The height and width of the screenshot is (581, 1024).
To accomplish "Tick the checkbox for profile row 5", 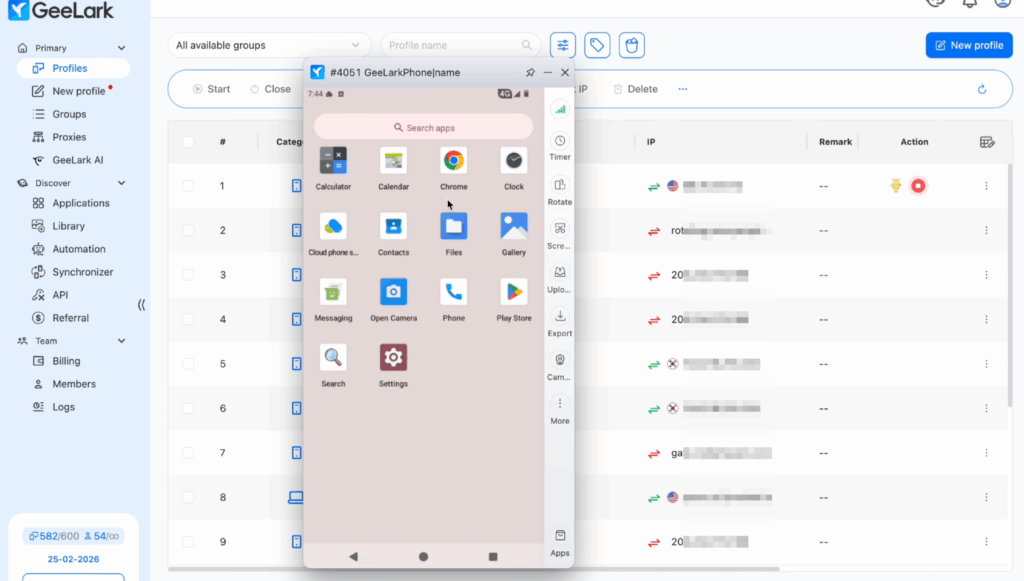I will (188, 364).
